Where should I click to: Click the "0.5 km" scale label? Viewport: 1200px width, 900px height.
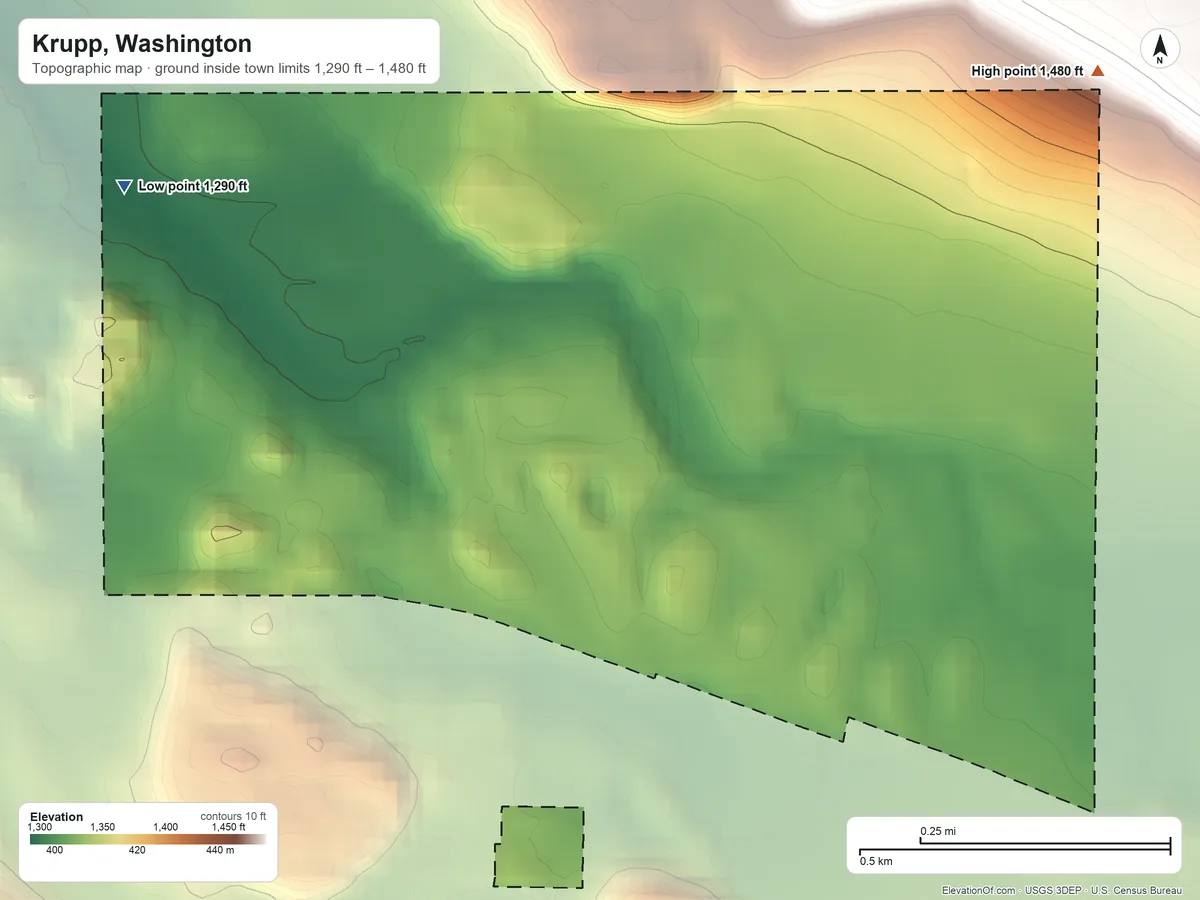point(876,861)
